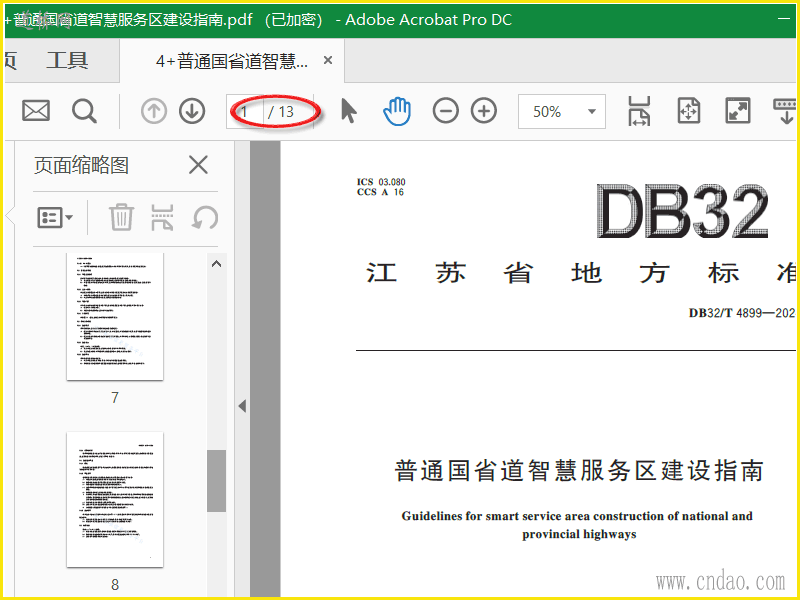
Task: Click the 'provincial highways' text line
Action: coord(579,534)
